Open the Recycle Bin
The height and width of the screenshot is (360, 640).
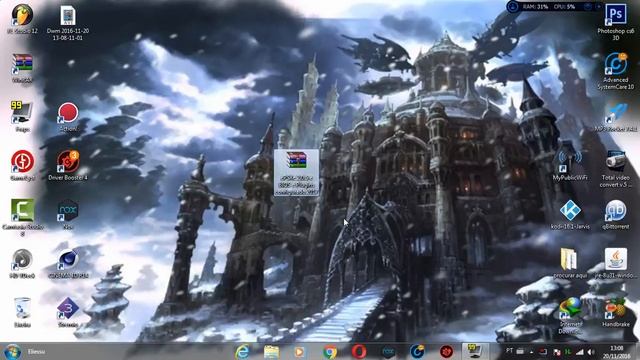(x=22, y=312)
